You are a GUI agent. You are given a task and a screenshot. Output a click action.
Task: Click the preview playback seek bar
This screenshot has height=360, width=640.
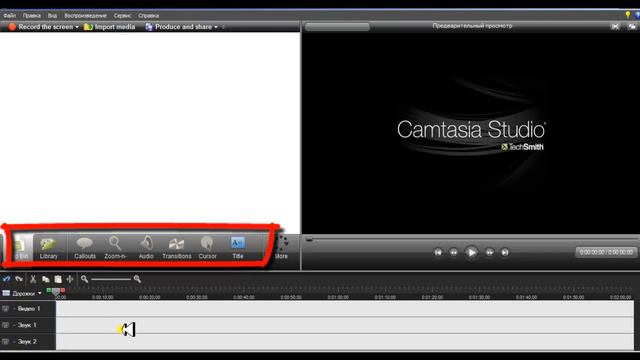pos(471,240)
